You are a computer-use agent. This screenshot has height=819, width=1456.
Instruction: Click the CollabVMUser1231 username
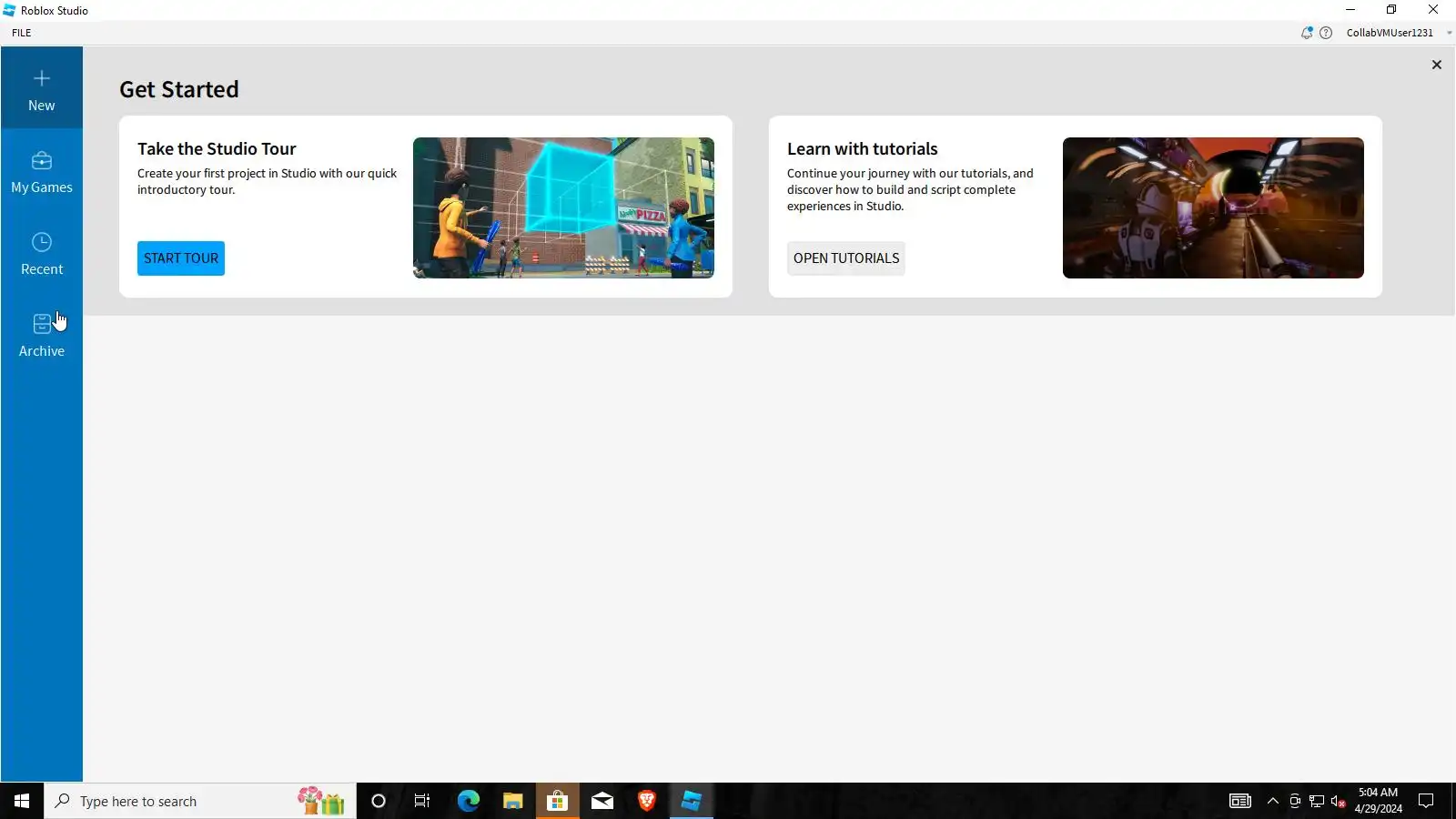tap(1390, 33)
